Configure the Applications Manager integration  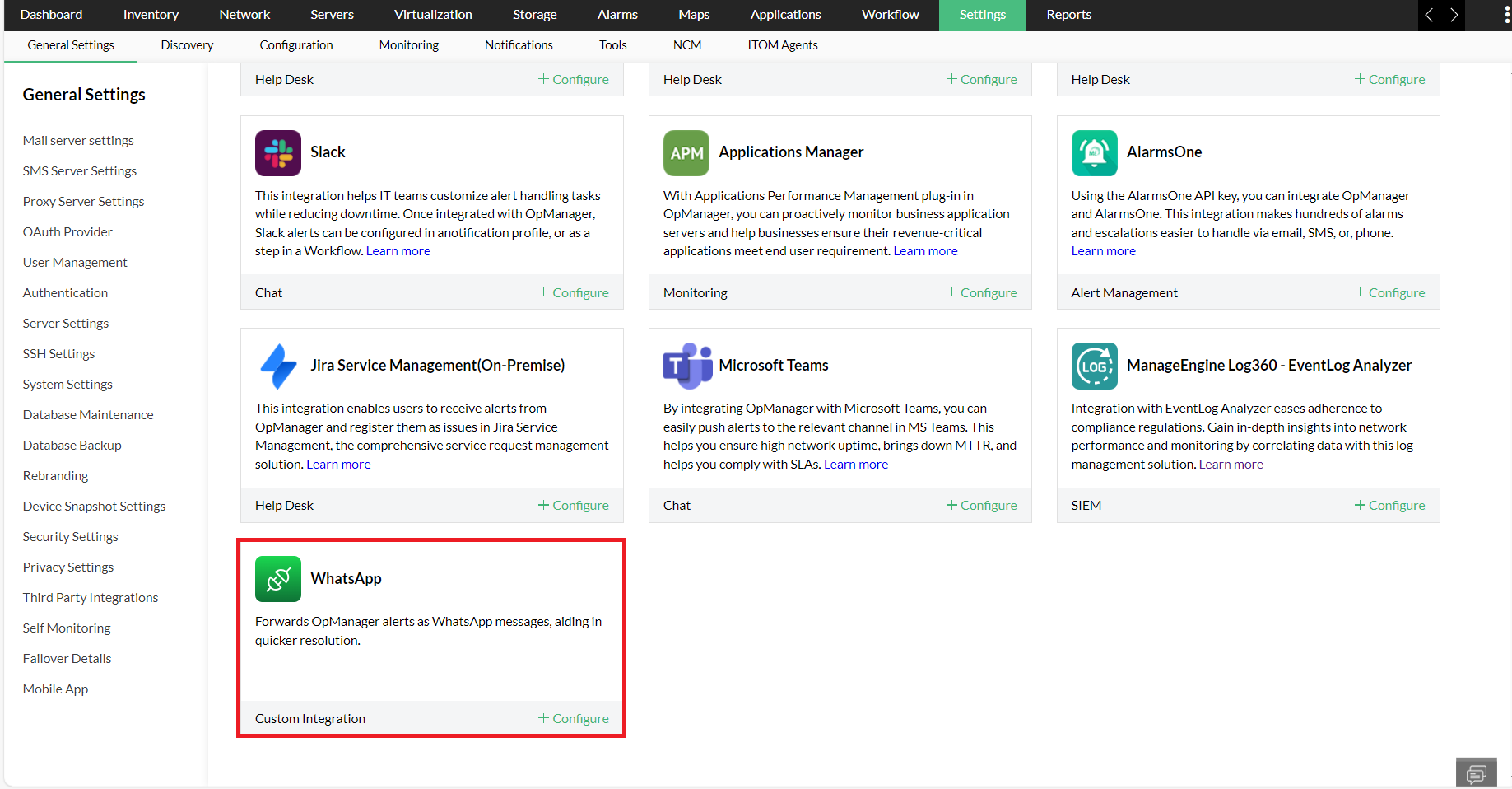point(982,292)
